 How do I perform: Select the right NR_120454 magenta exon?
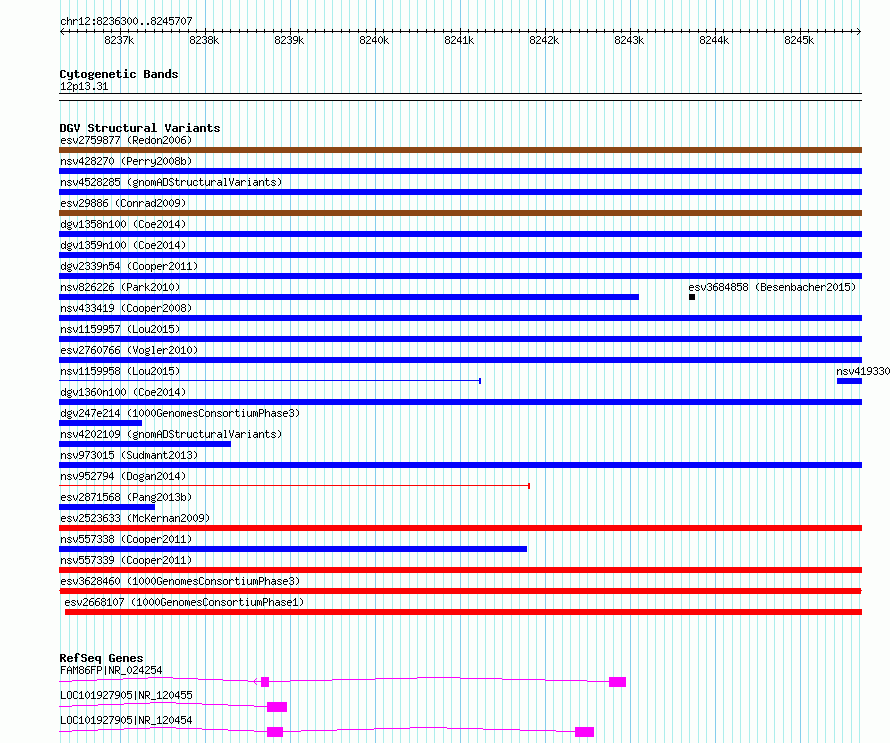click(x=585, y=732)
